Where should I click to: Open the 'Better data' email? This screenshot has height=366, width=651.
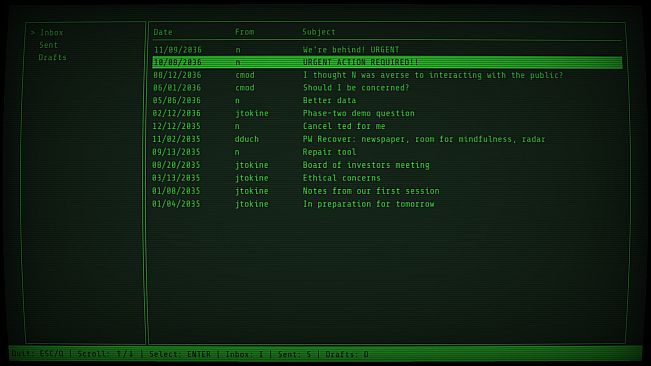point(387,100)
